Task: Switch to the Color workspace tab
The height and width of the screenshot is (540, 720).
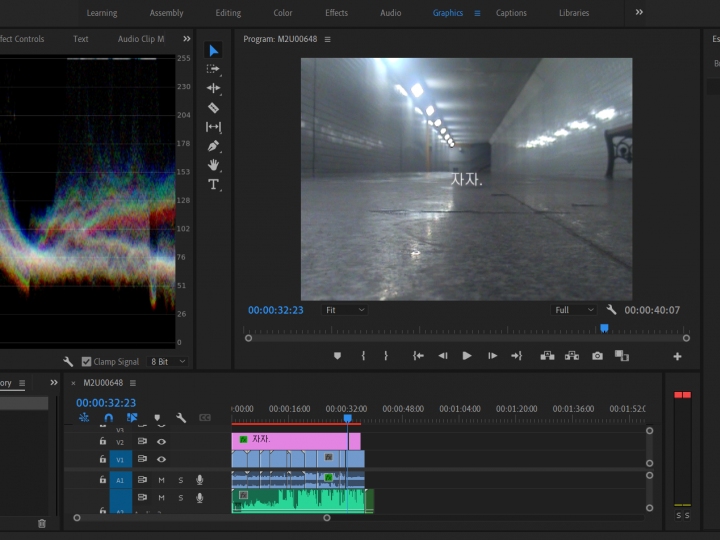Action: [x=283, y=13]
